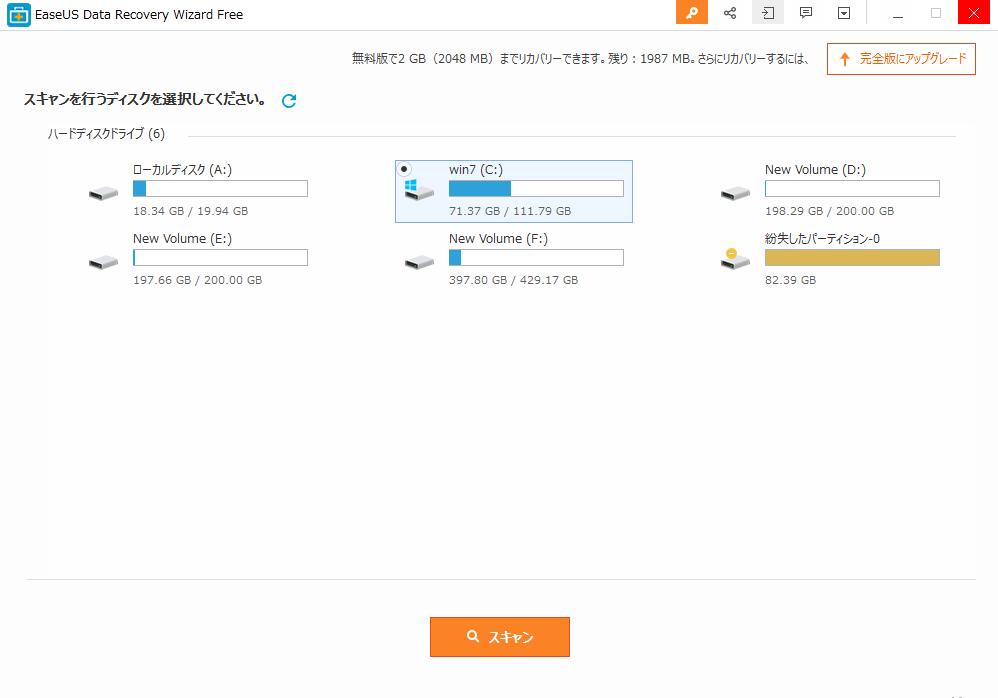Click the import scan status icon
The image size is (998, 698).
[x=768, y=12]
